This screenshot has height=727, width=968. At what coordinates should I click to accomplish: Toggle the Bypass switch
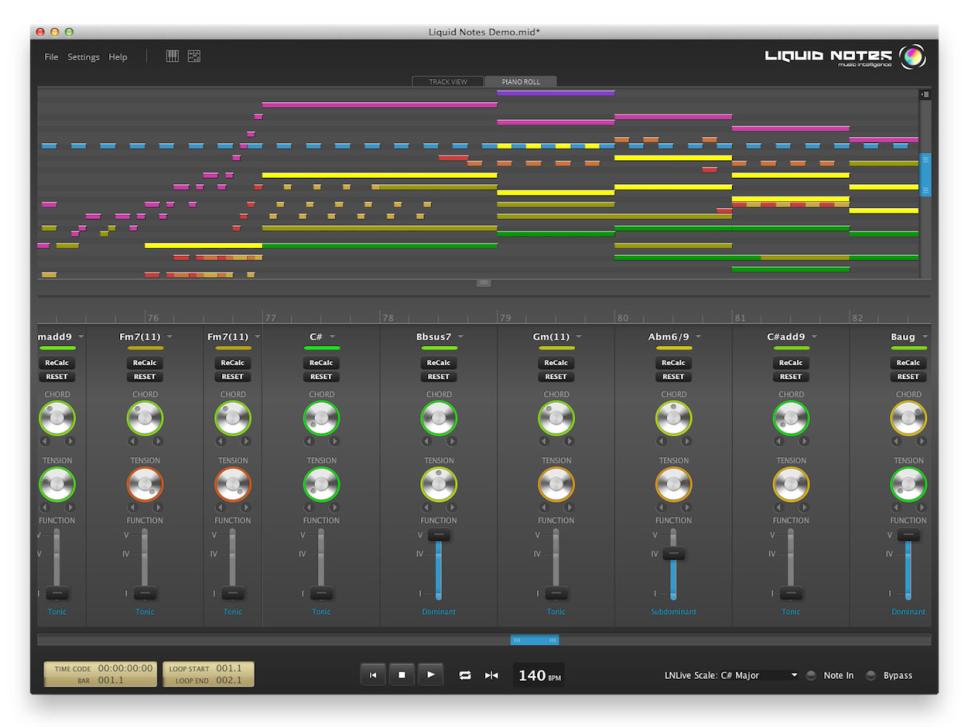coord(871,675)
